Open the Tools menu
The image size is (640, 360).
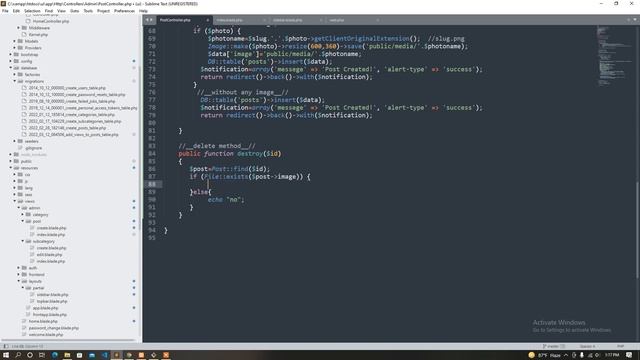click(88, 11)
